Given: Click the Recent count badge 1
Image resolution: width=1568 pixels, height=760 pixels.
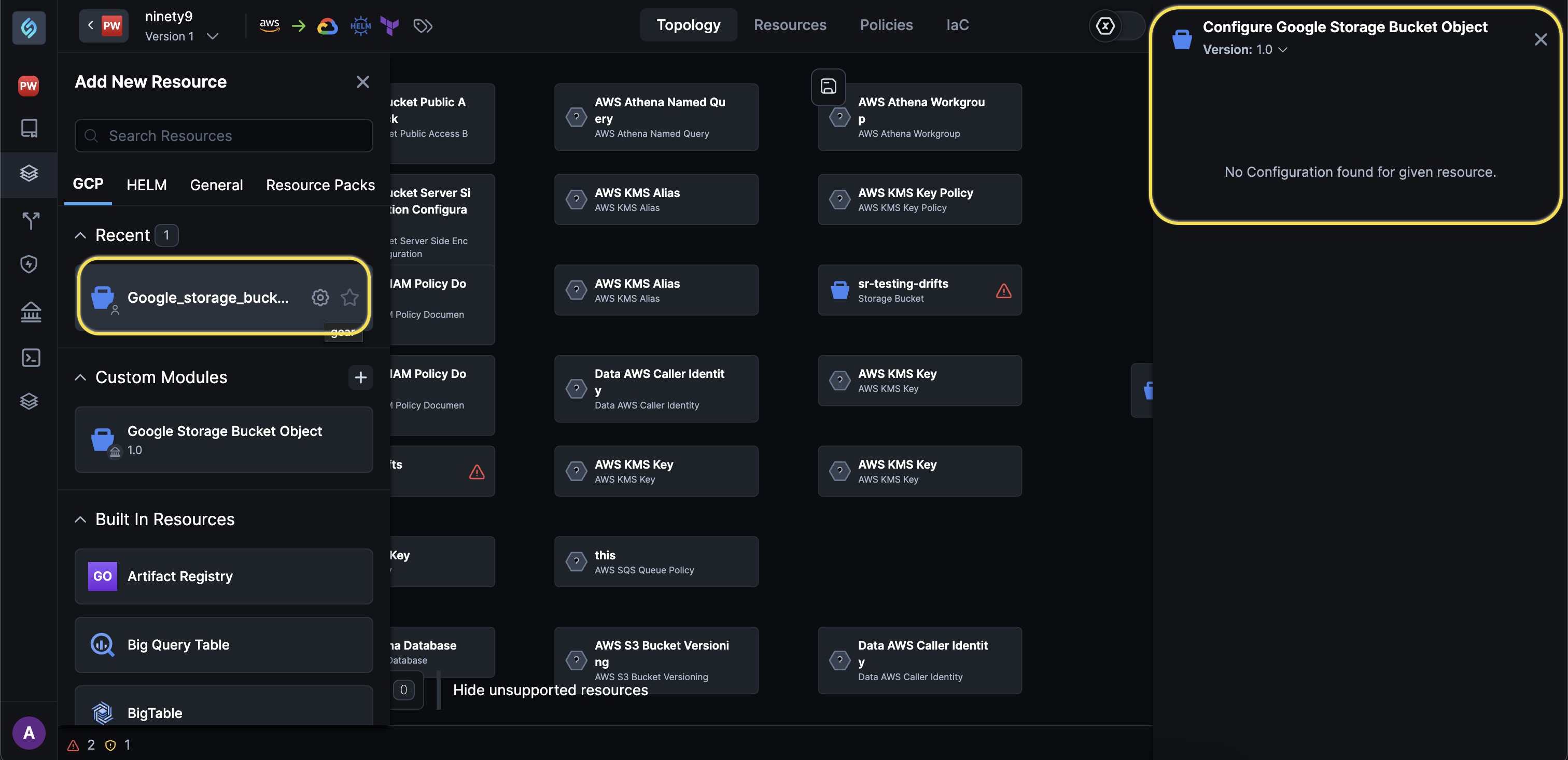Looking at the screenshot, I should click(x=166, y=235).
